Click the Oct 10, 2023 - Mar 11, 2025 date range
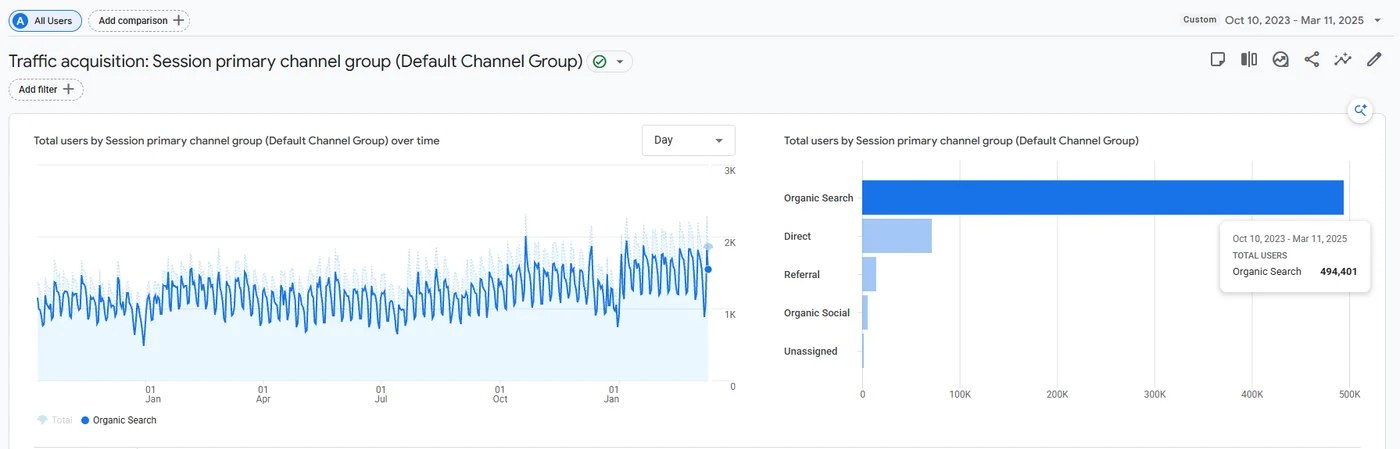The width and height of the screenshot is (1400, 449). point(1294,20)
